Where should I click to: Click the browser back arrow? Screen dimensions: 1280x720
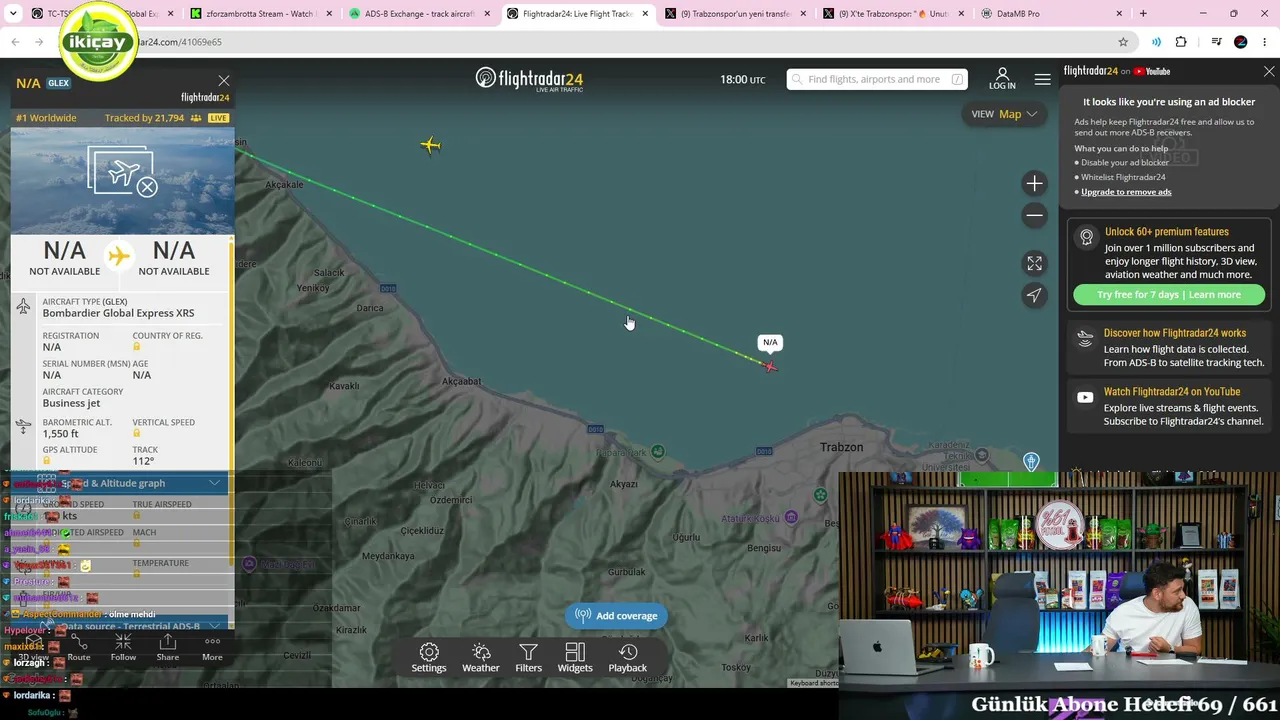click(x=15, y=42)
